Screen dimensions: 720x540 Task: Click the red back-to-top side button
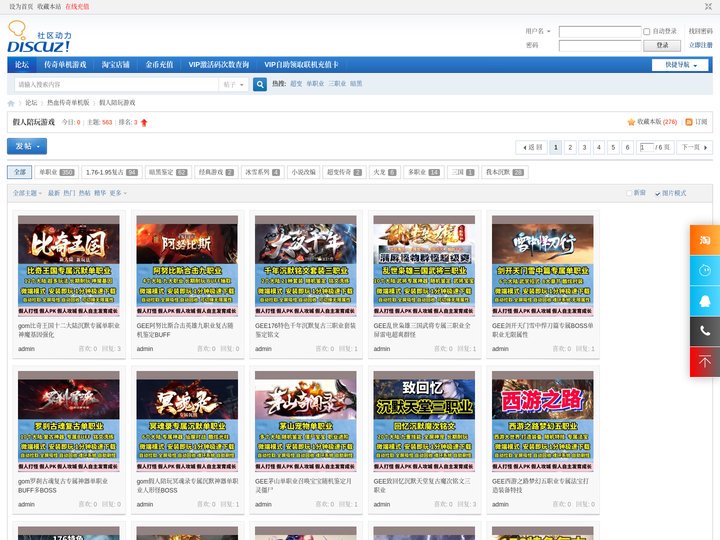(x=705, y=362)
